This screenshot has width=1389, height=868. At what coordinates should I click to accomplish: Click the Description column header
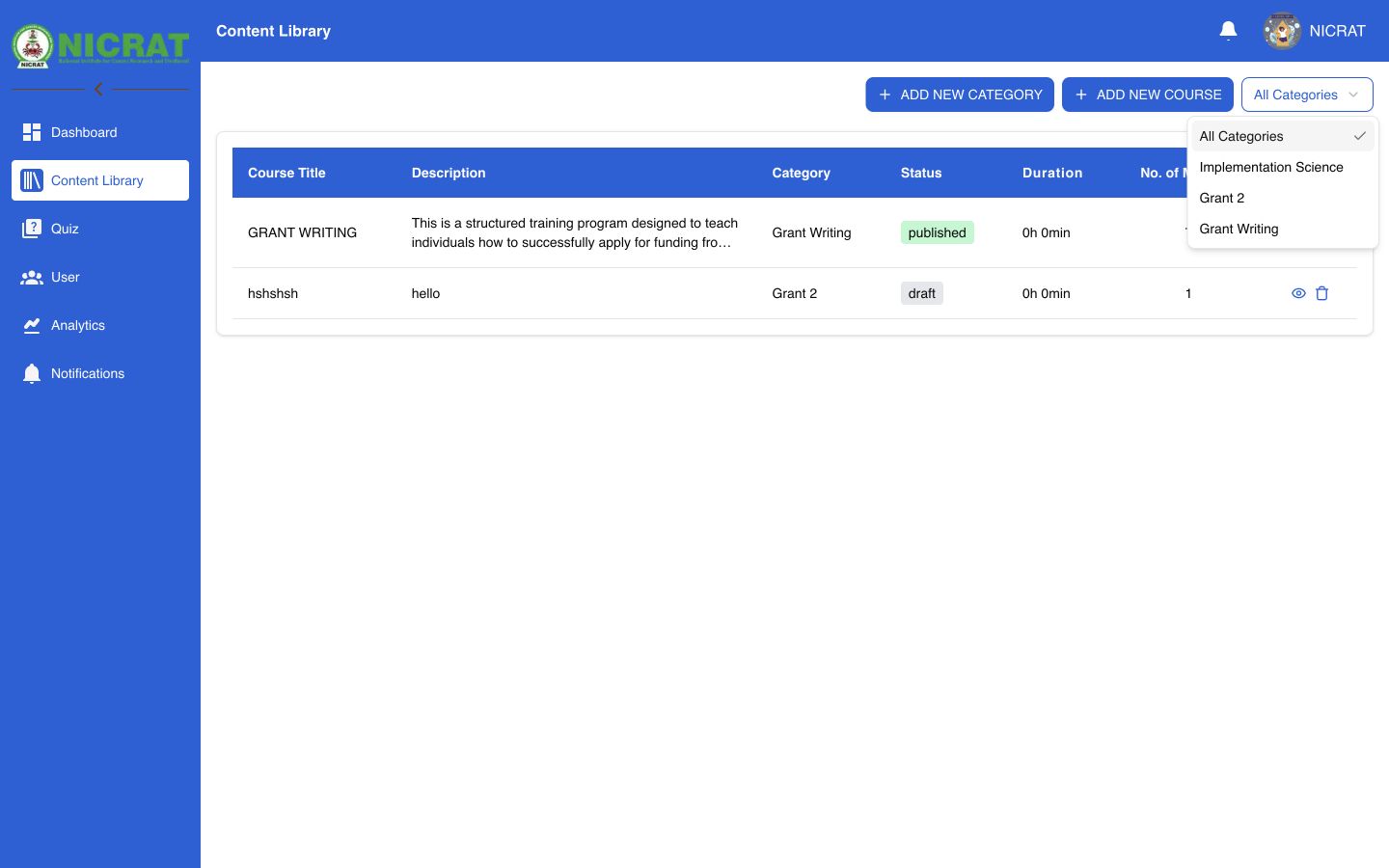pos(449,173)
